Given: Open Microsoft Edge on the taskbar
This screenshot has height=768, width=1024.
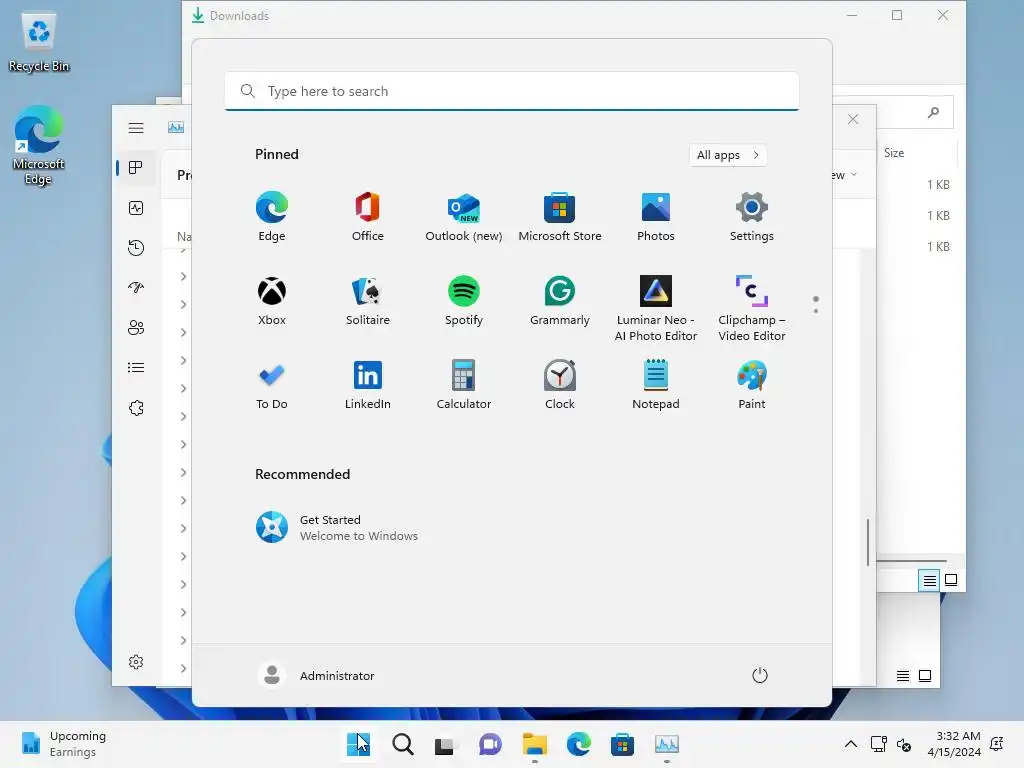Looking at the screenshot, I should (578, 744).
